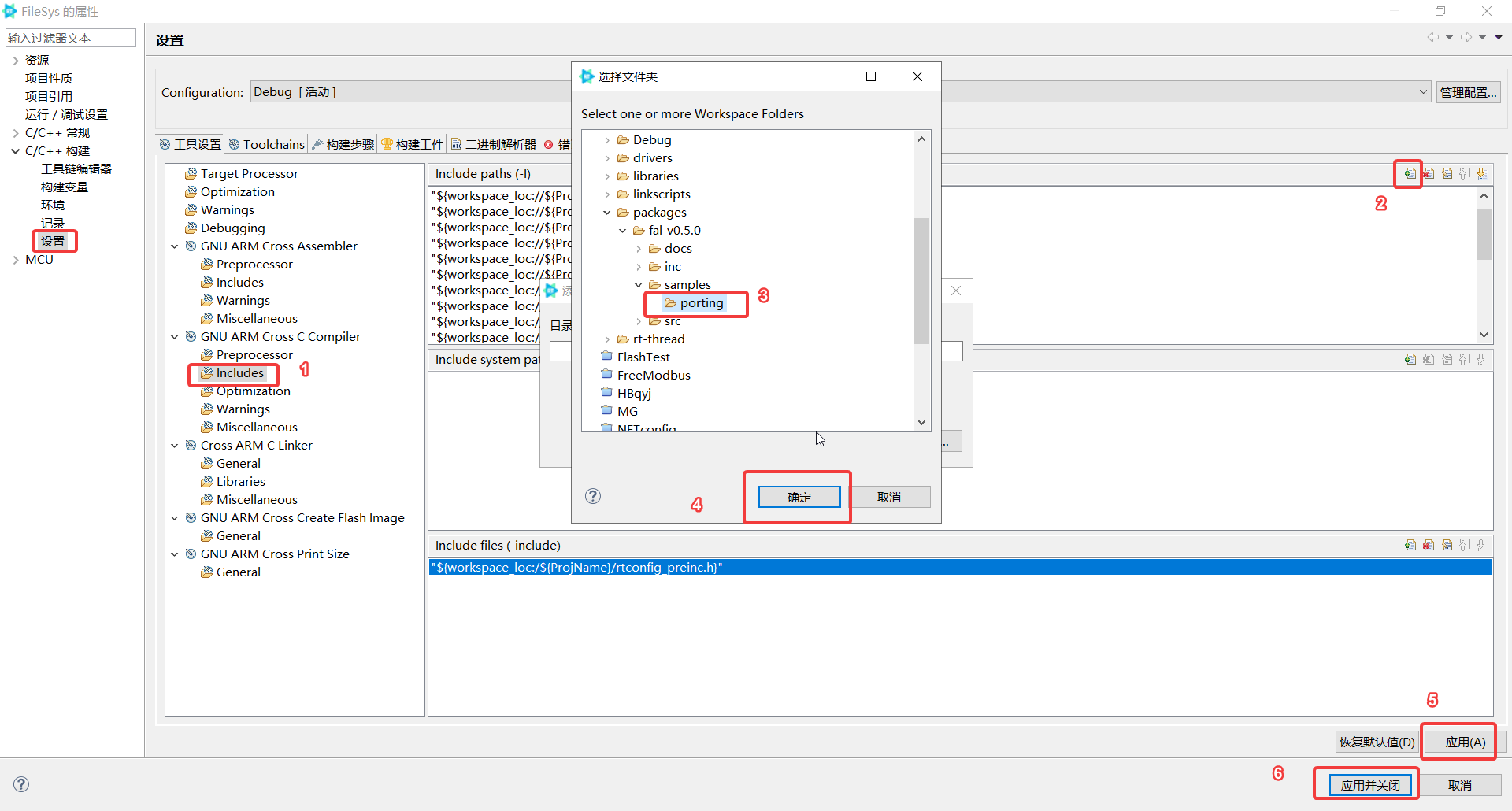Screen dimensions: 1512x811
Task: Navigate forward using top-right forward arrow
Action: [1468, 37]
